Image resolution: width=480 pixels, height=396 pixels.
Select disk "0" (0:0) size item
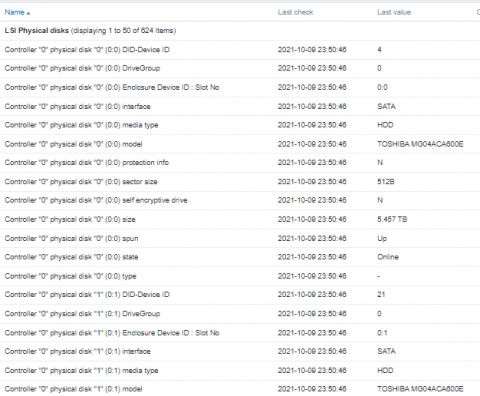pos(70,219)
